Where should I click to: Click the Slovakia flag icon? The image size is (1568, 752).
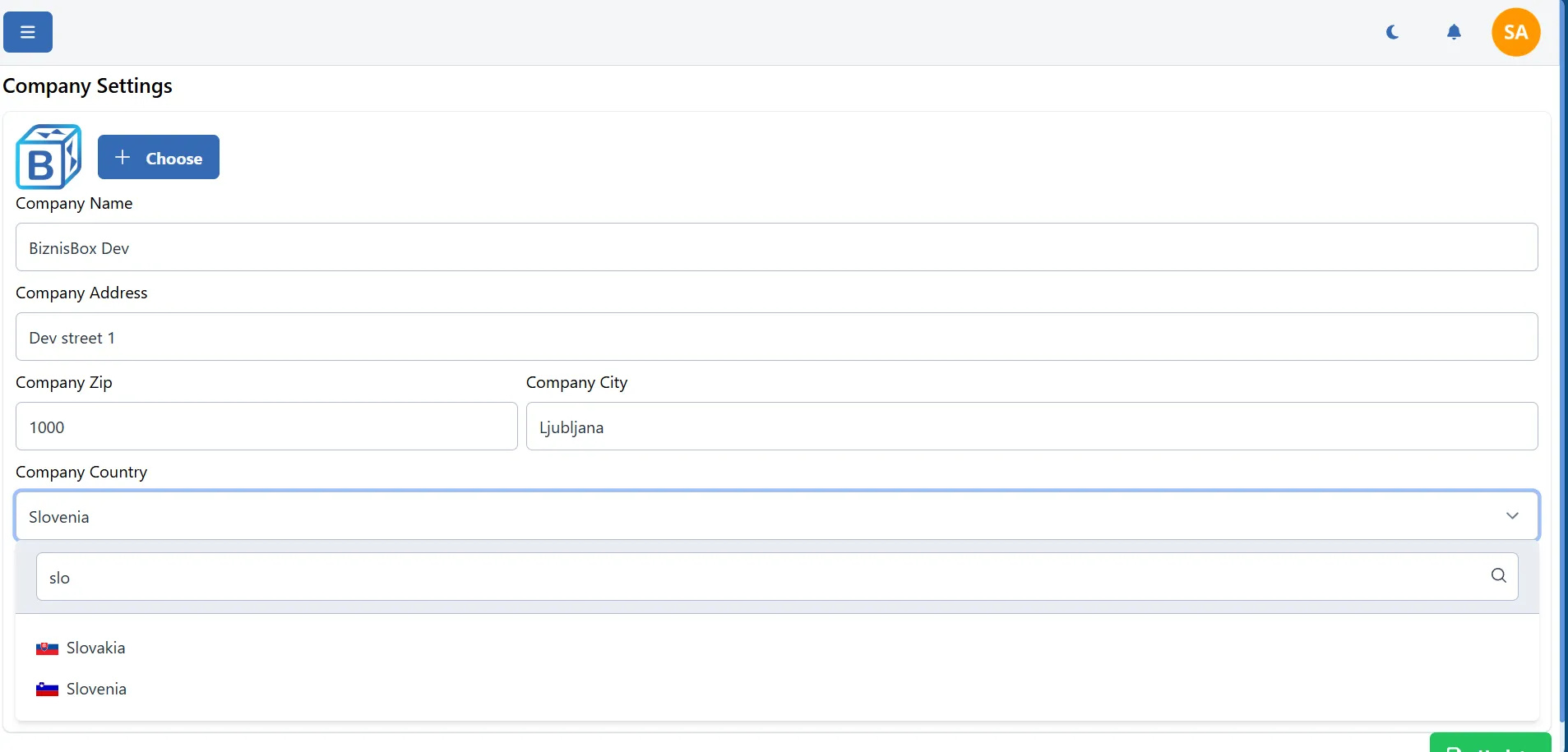tap(47, 648)
